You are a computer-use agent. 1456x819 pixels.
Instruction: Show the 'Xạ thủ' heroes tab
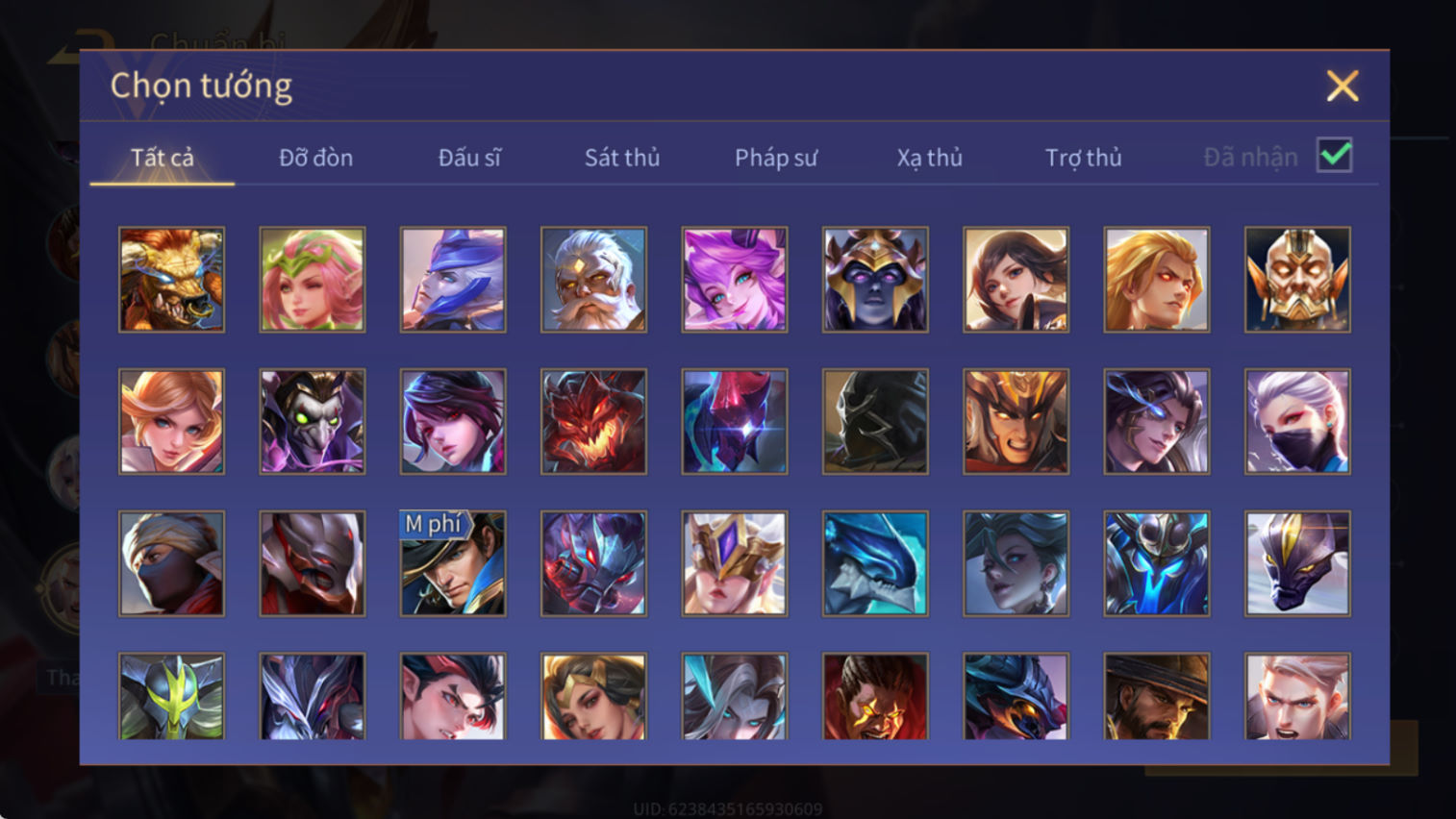930,158
